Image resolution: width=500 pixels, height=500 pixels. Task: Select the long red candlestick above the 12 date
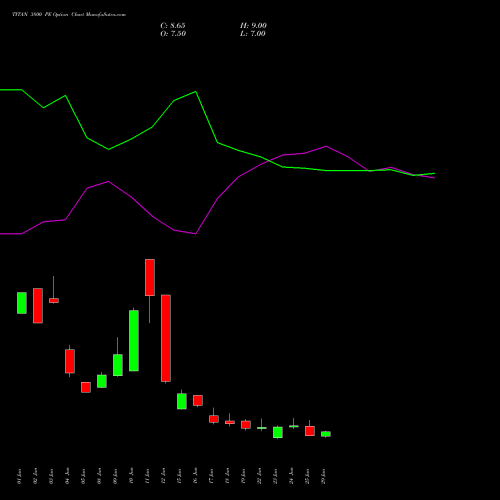pyautogui.click(x=166, y=338)
